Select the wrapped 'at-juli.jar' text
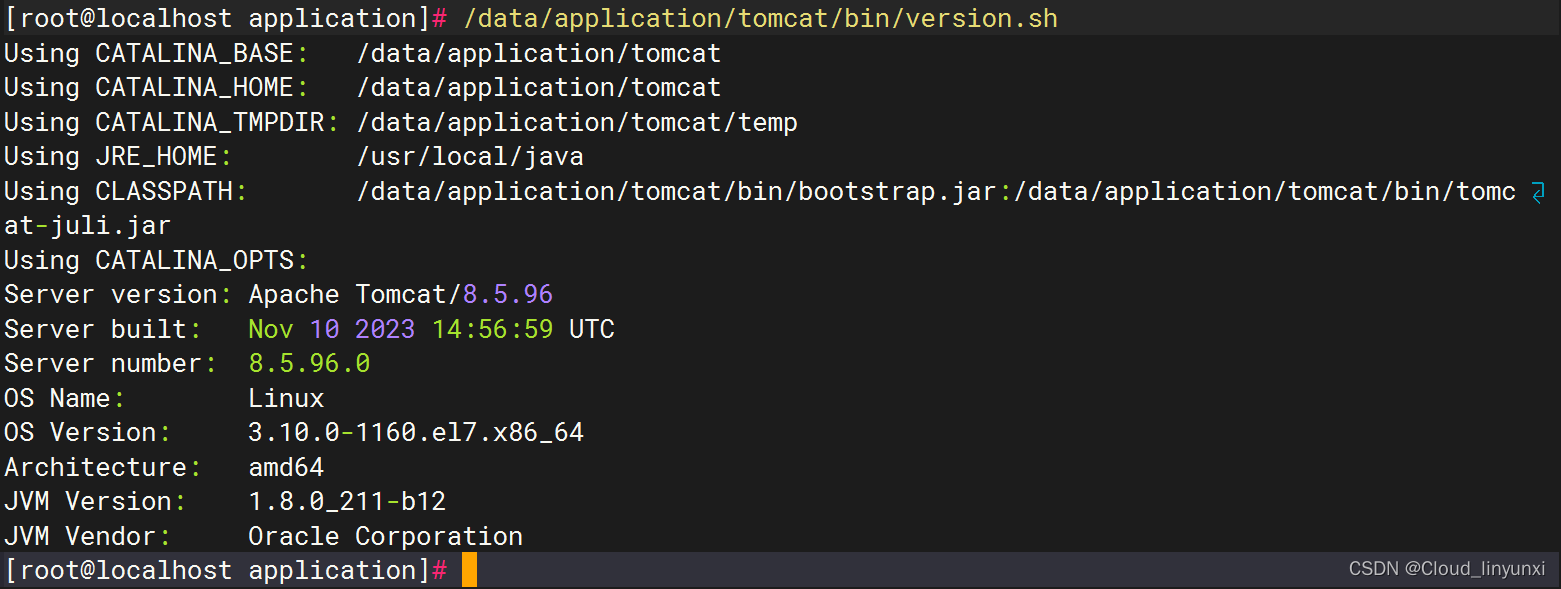Image resolution: width=1561 pixels, height=589 pixels. (x=87, y=226)
